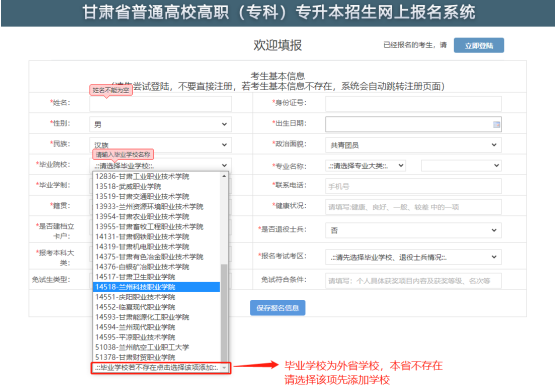Open the calendar icon in 出生日期 field
557x388 pixels.
(496, 124)
